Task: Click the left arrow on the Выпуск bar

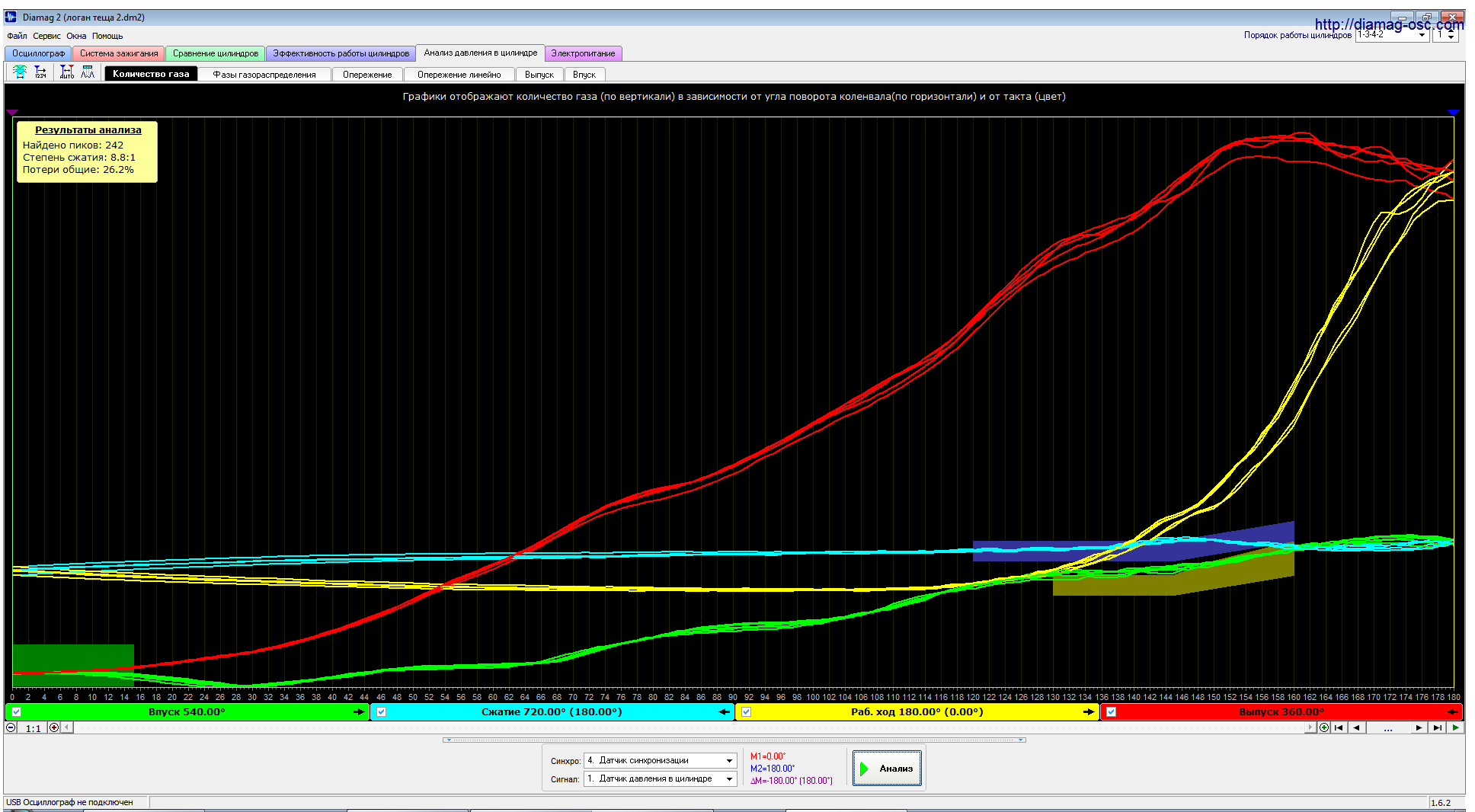Action: (x=1453, y=712)
